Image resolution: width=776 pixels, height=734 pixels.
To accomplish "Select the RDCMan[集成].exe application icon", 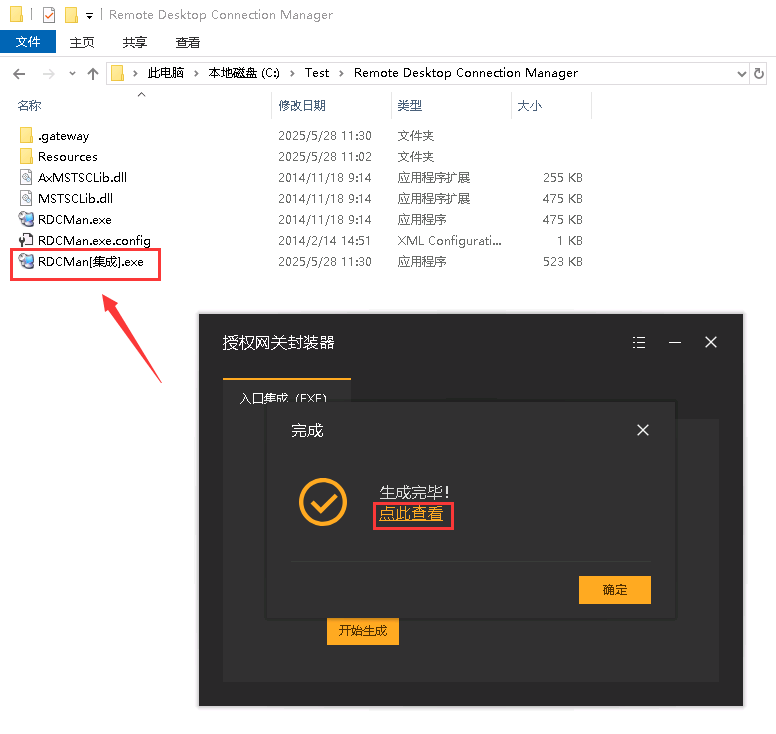I will pos(26,261).
